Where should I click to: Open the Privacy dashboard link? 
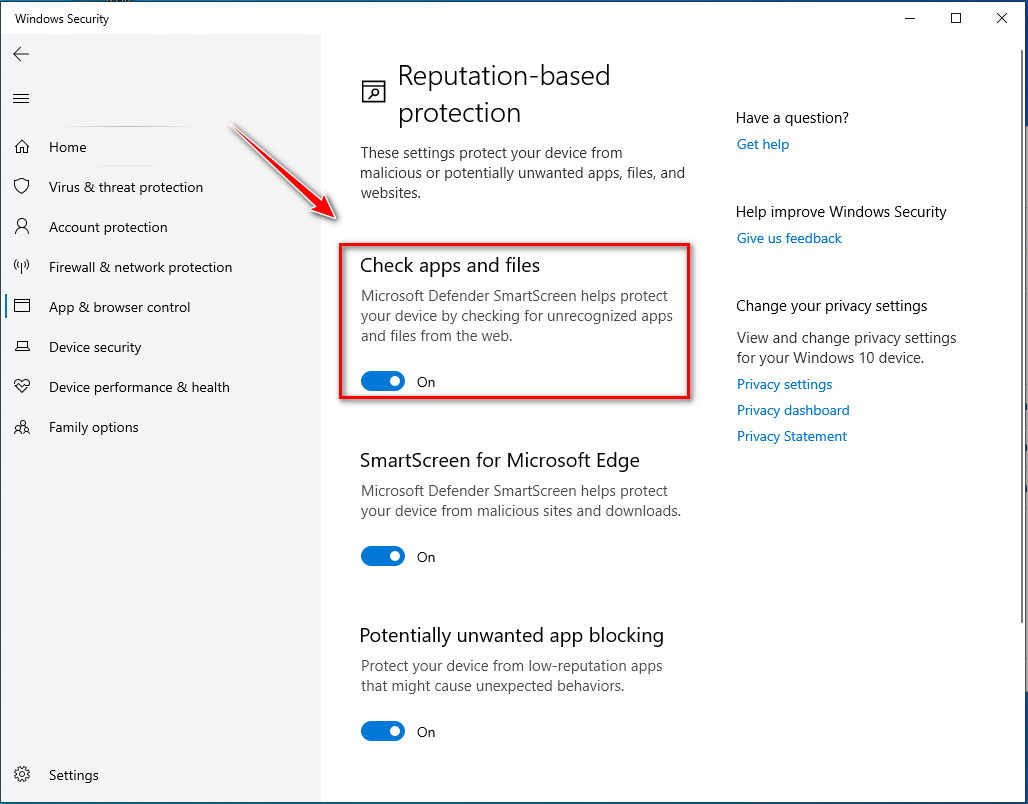tap(792, 410)
